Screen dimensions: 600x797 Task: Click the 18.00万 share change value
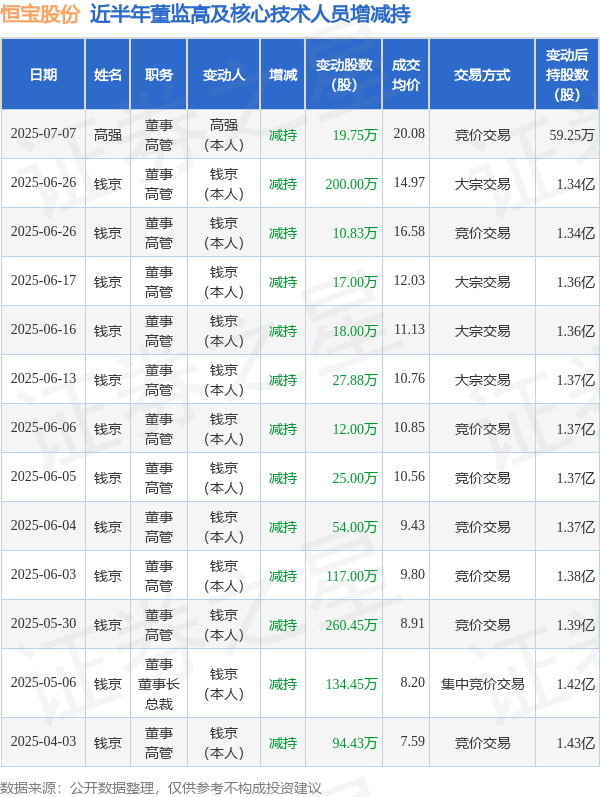click(x=355, y=331)
